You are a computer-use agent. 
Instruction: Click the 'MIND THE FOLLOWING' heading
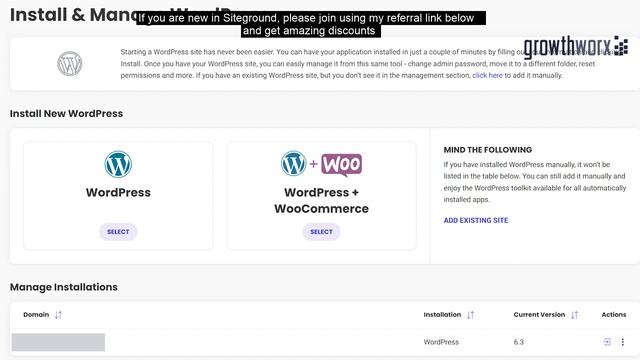pos(488,150)
